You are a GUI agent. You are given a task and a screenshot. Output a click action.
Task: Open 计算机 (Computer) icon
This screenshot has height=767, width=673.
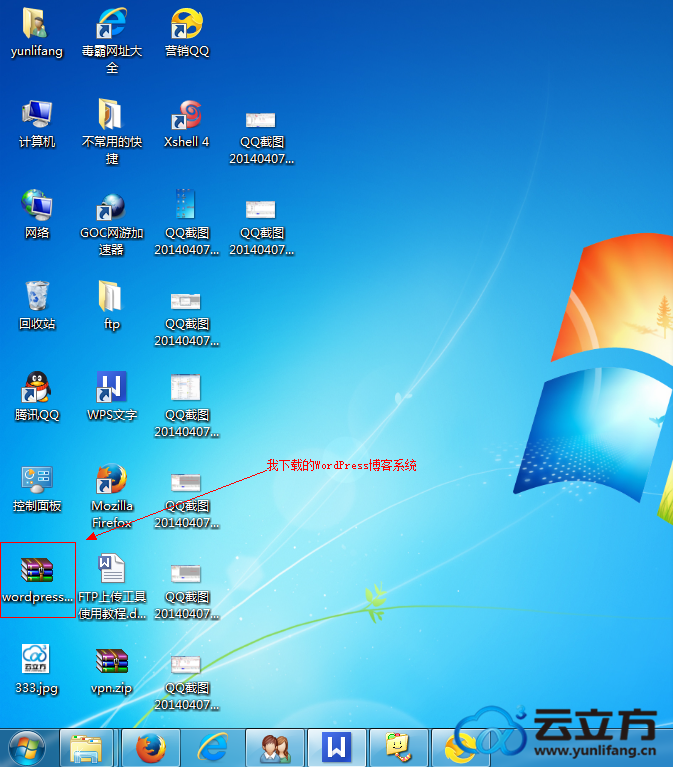coord(37,124)
